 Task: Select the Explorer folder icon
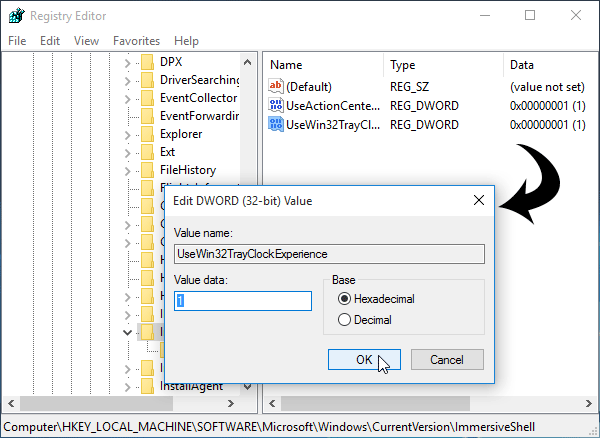tap(147, 134)
